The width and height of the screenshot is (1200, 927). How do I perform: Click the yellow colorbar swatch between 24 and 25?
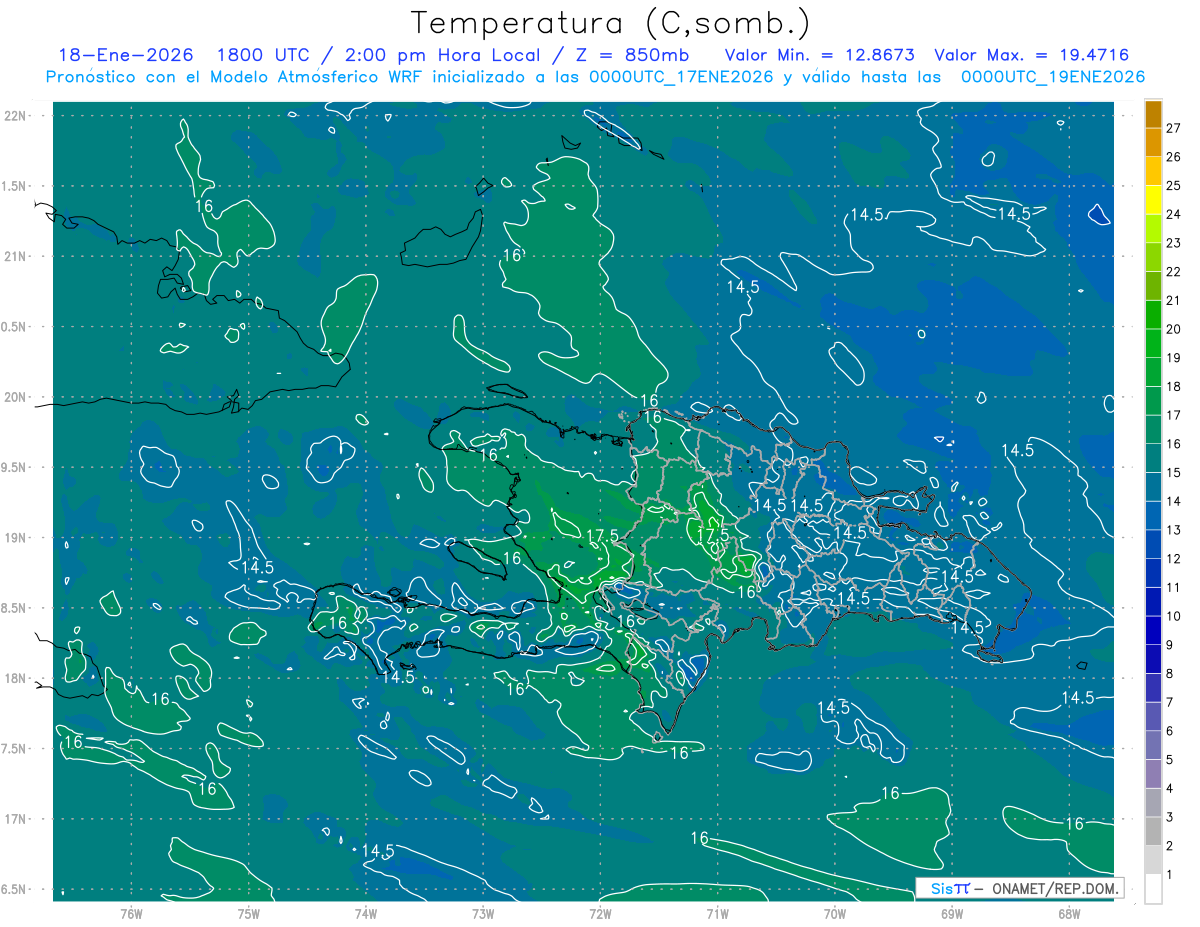(x=1153, y=199)
